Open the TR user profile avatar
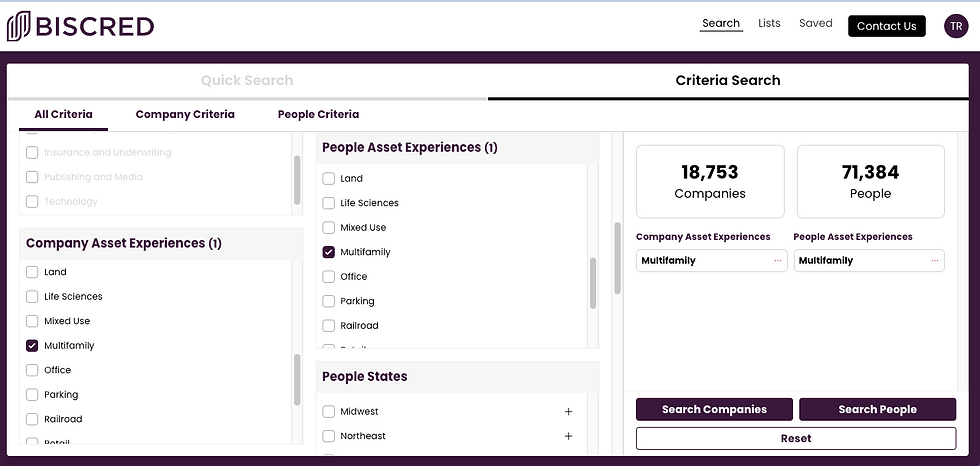This screenshot has height=466, width=980. (956, 26)
